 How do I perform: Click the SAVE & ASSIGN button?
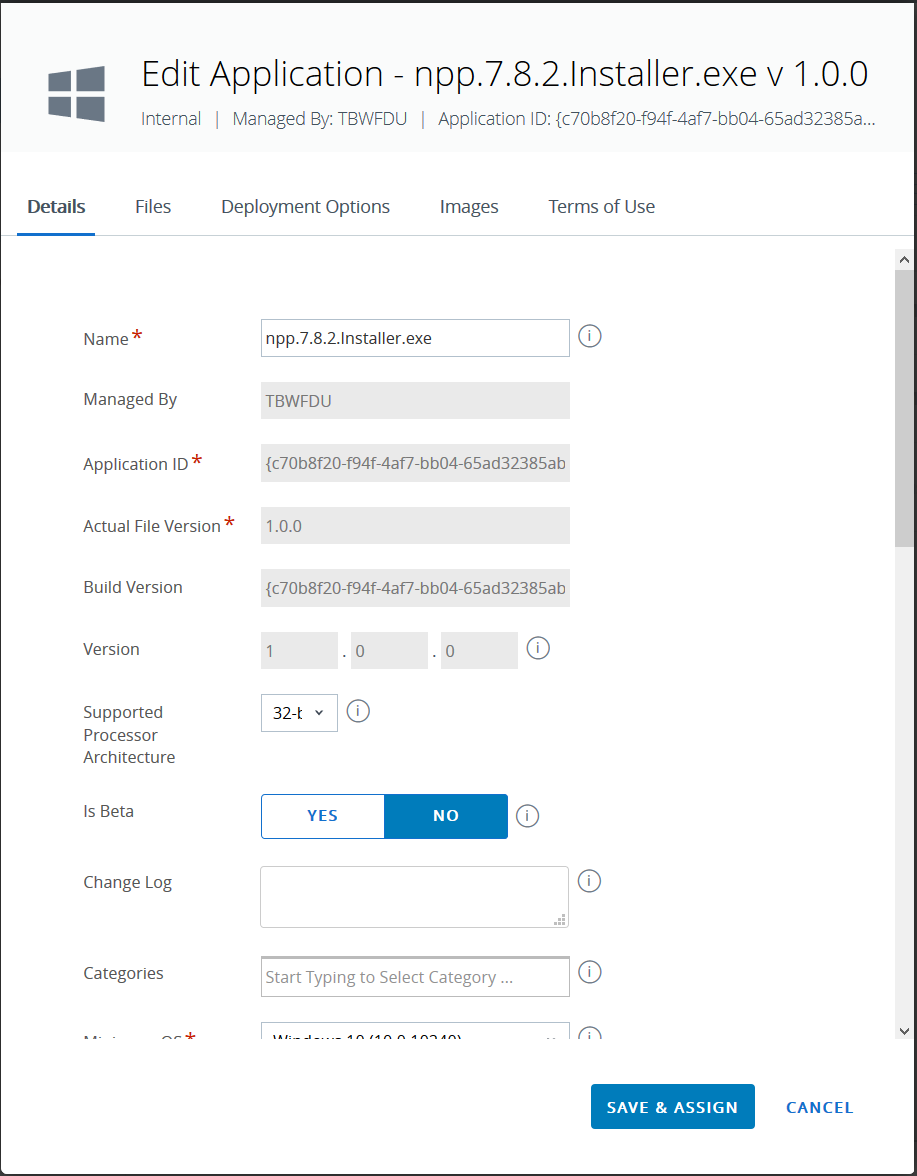(673, 1106)
